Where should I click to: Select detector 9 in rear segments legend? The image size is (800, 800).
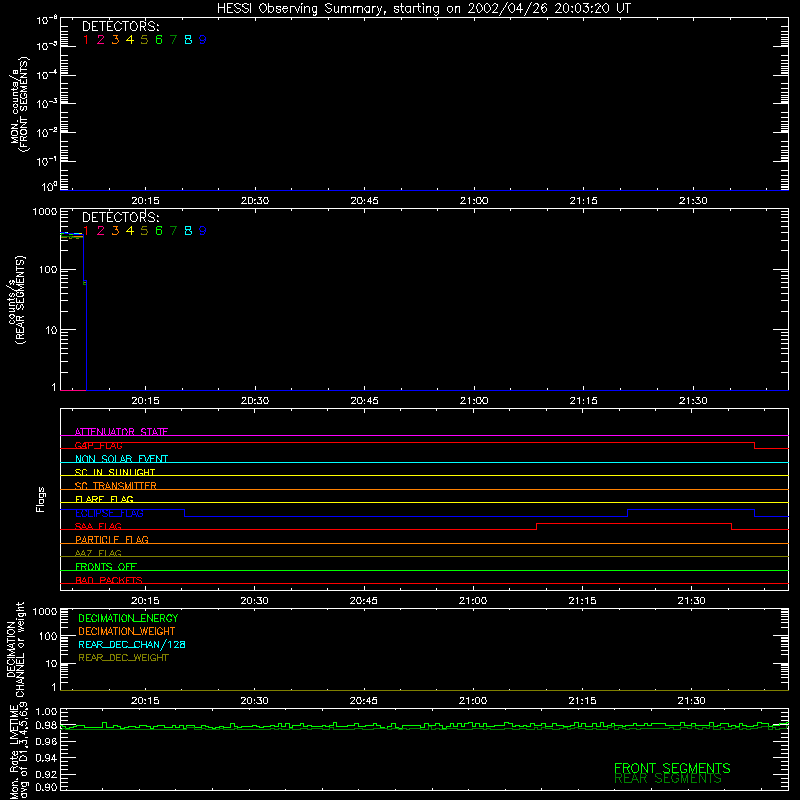(203, 231)
